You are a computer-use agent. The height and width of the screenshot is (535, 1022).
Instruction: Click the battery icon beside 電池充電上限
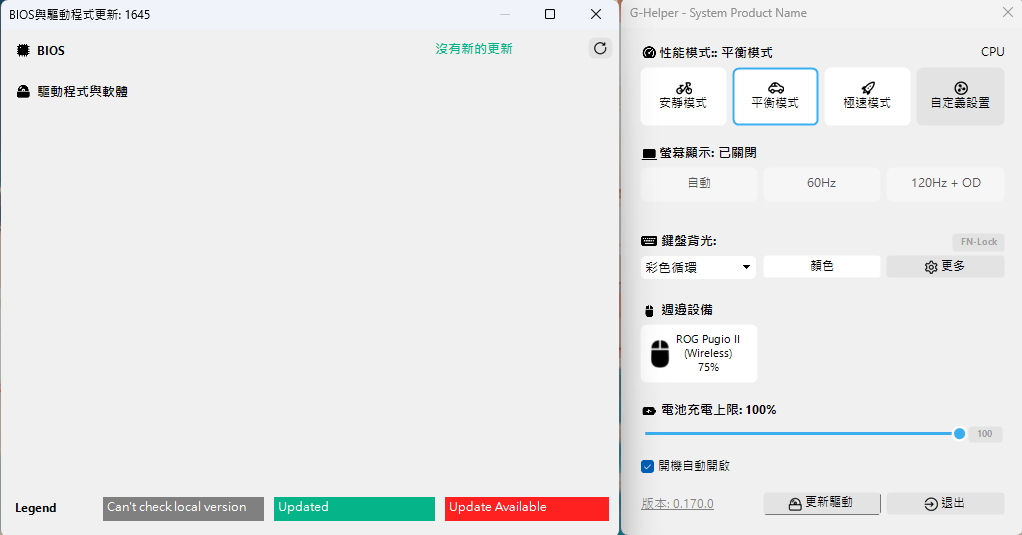[649, 411]
